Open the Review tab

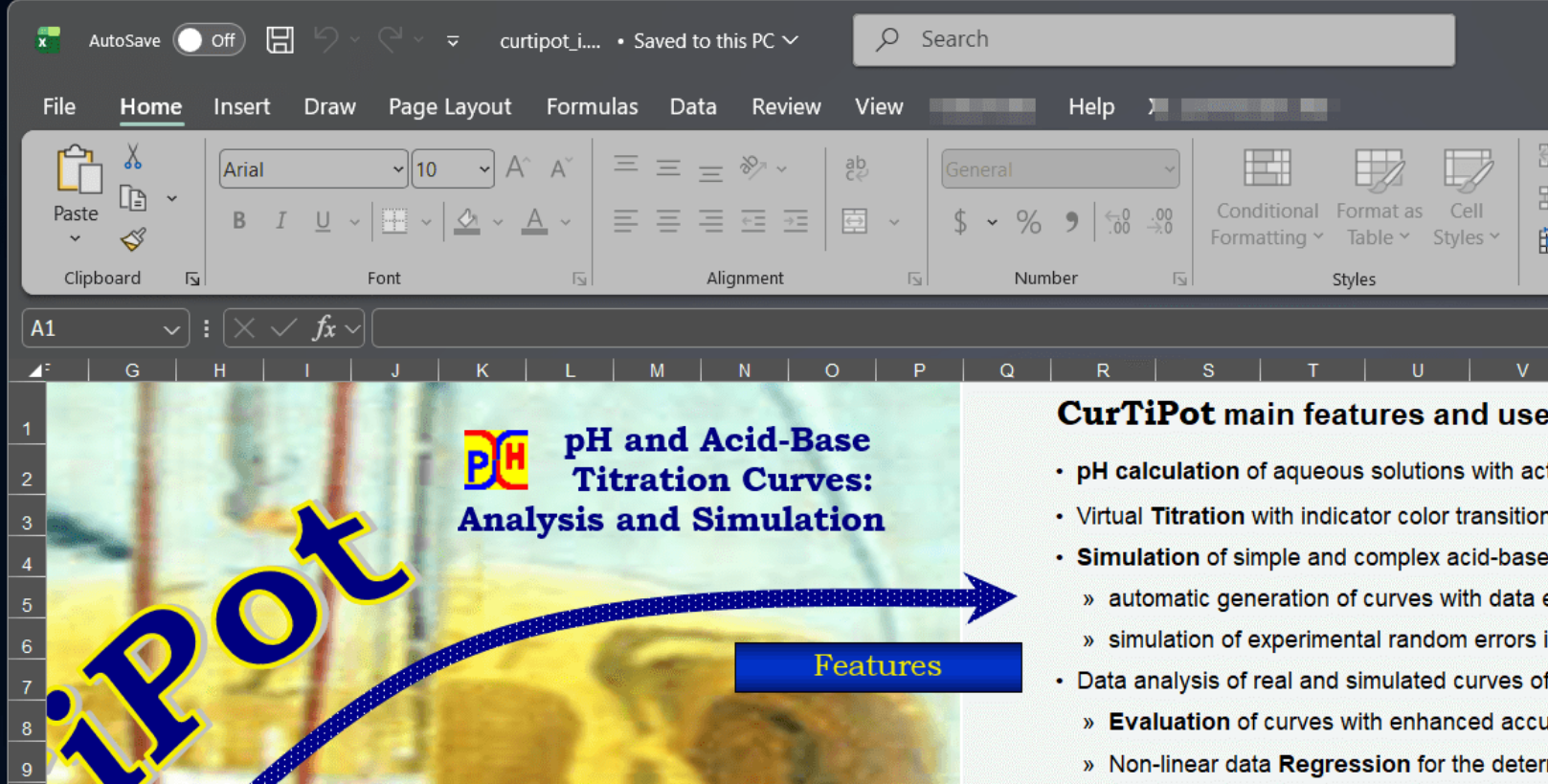pyautogui.click(x=786, y=107)
